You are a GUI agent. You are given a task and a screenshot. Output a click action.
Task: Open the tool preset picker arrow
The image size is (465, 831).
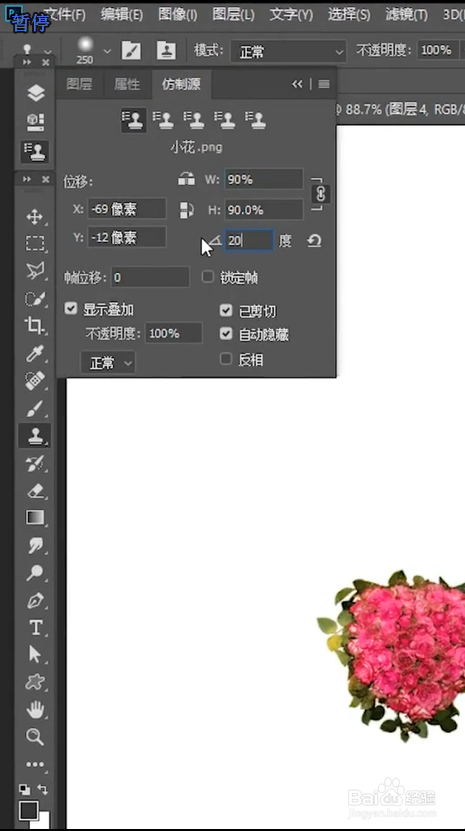tap(48, 52)
